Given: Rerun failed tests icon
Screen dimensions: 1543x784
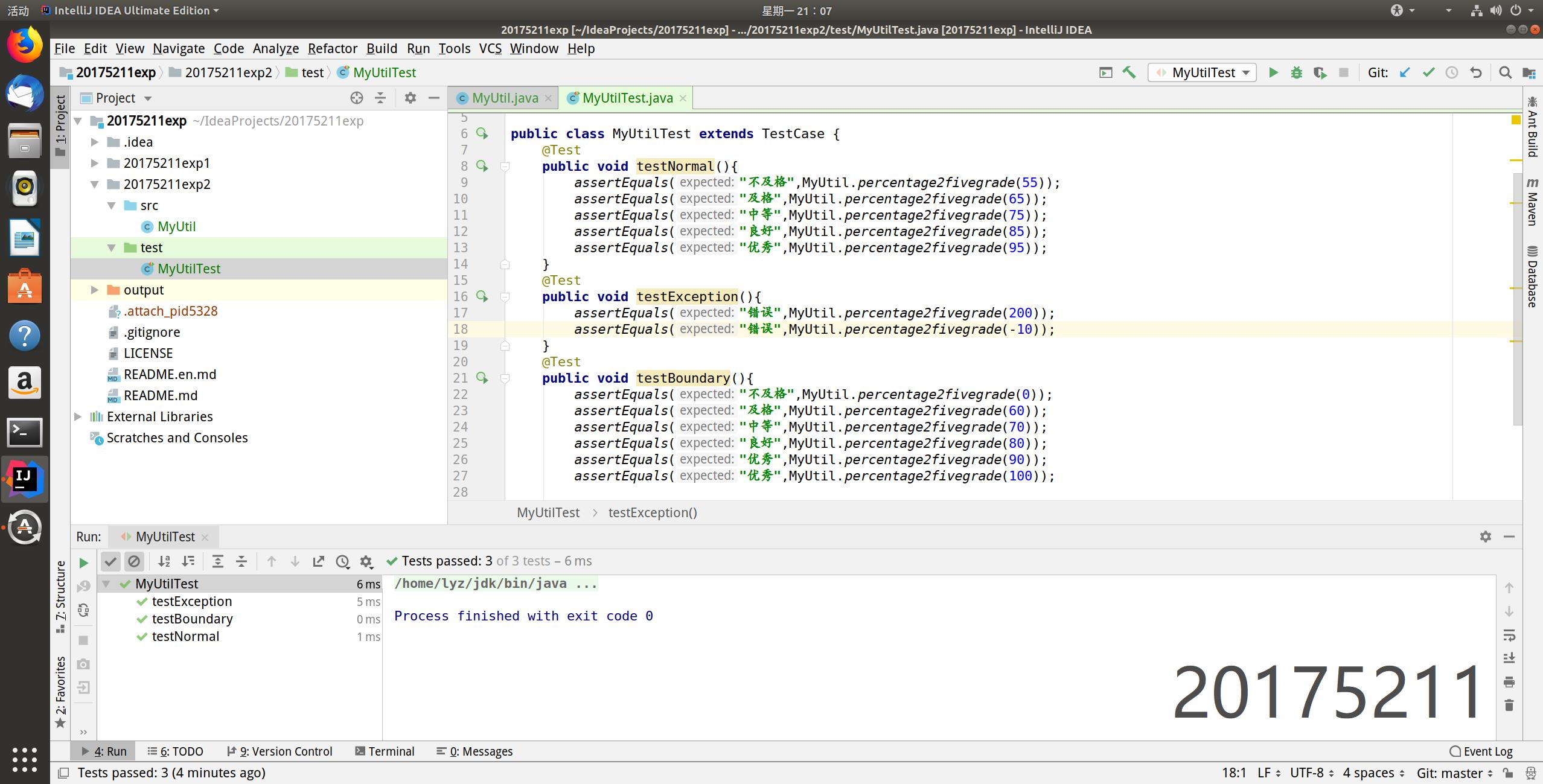Looking at the screenshot, I should click(x=84, y=586).
